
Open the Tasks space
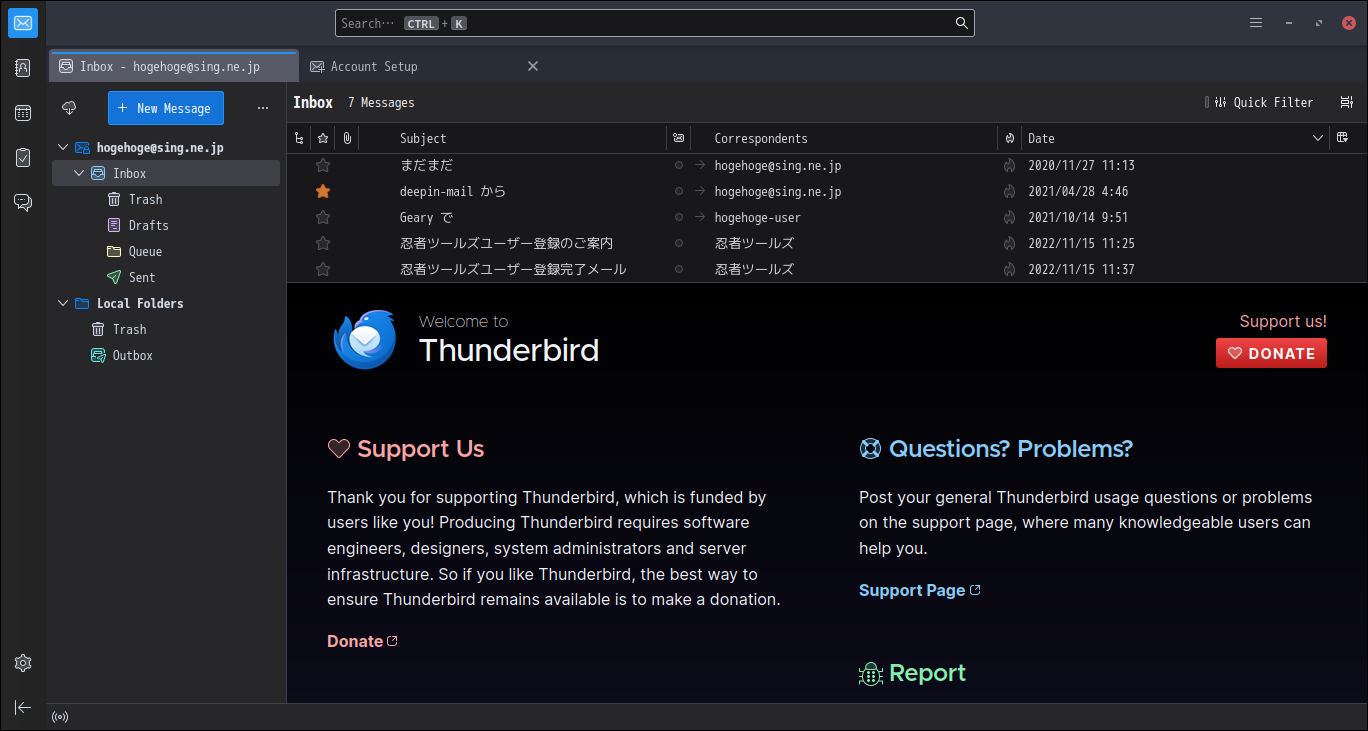(23, 158)
